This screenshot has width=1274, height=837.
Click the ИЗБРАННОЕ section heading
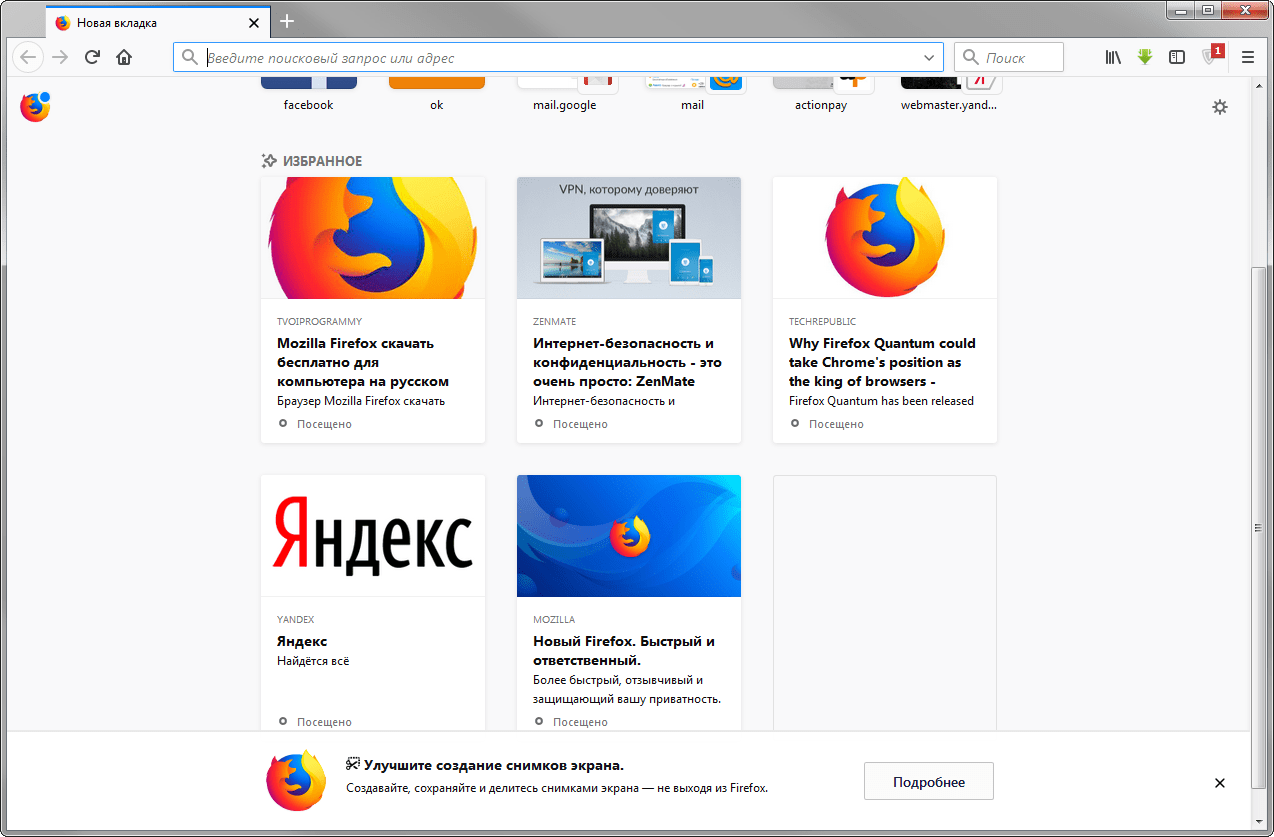tap(322, 161)
